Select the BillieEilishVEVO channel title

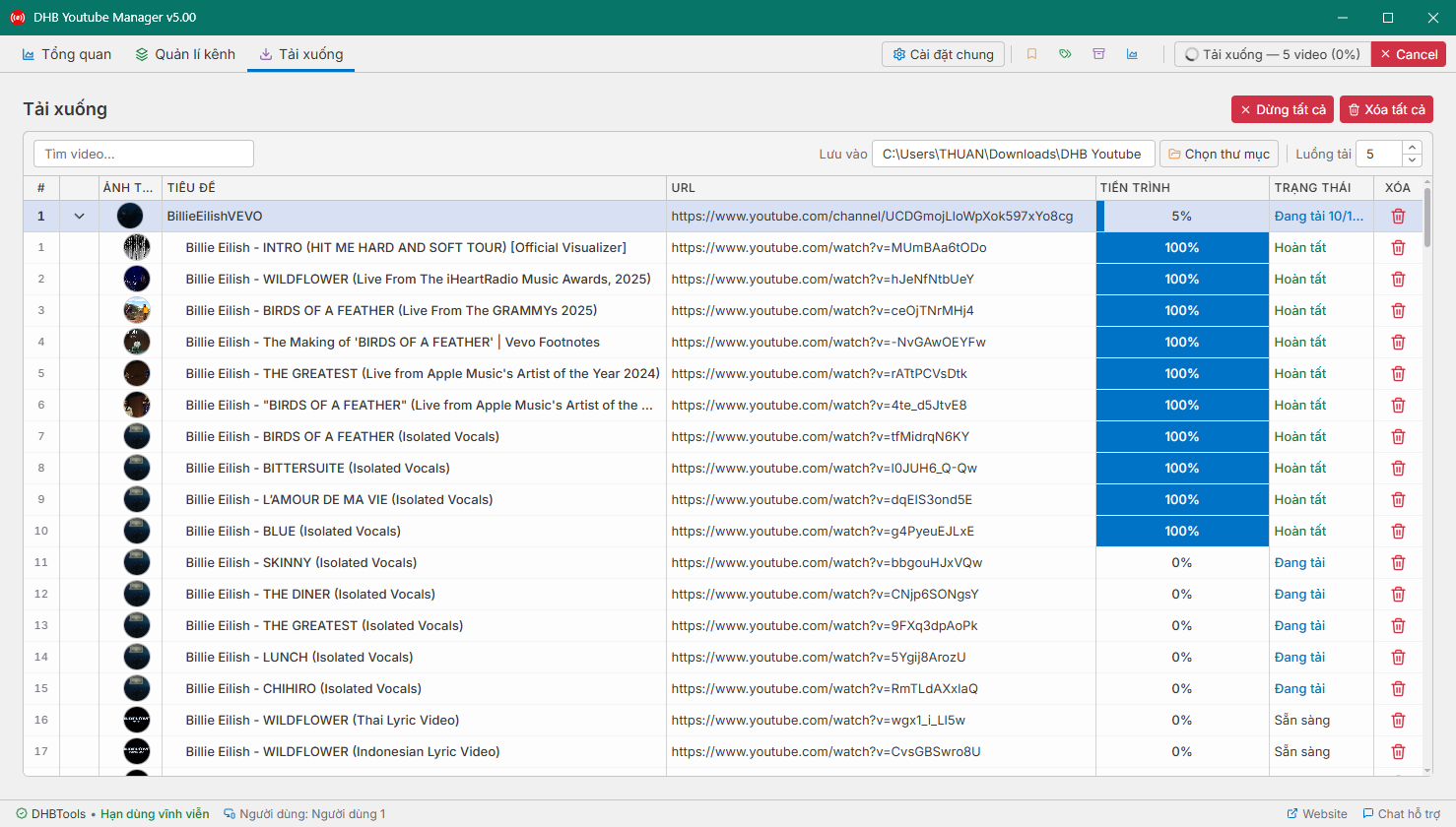click(x=215, y=217)
